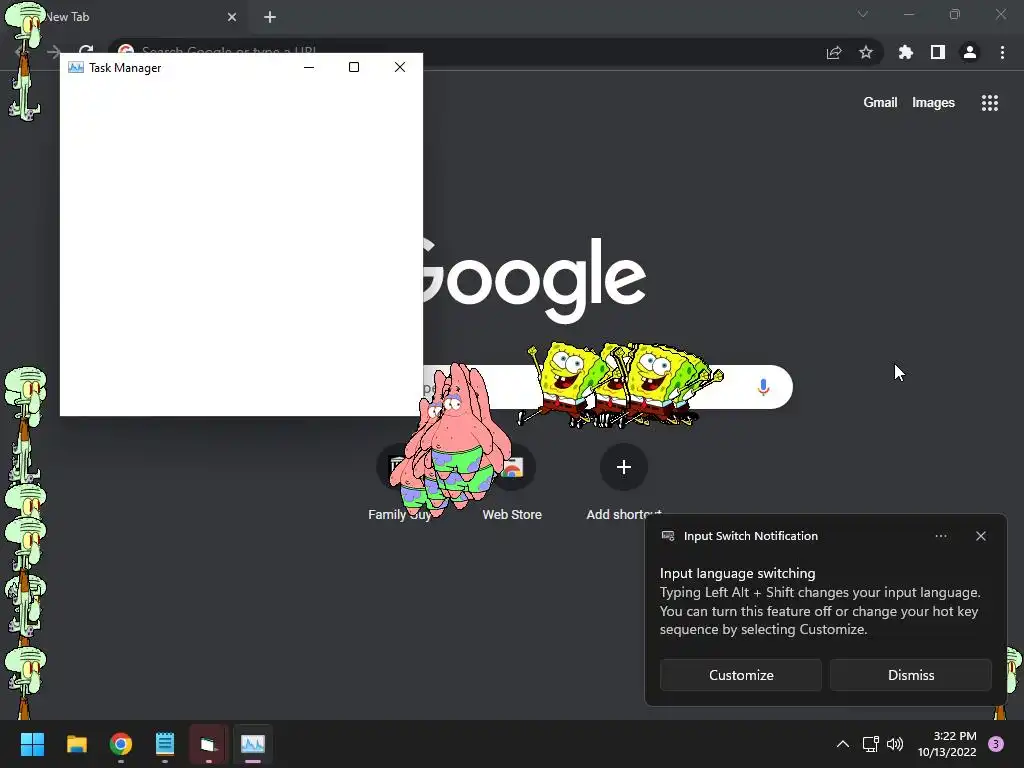The image size is (1024, 768).
Task: Open the dark red taskbar app icon
Action: pos(208,744)
